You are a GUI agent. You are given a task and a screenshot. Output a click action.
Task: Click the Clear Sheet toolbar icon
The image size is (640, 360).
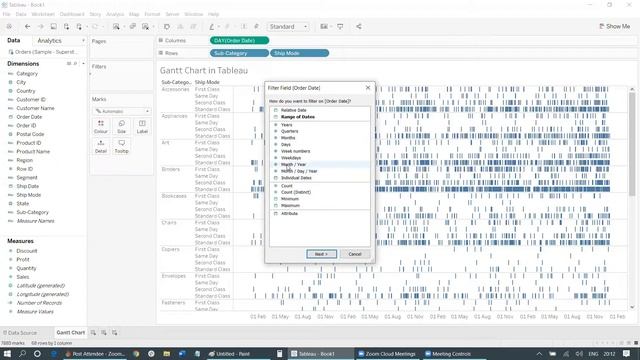145,27
